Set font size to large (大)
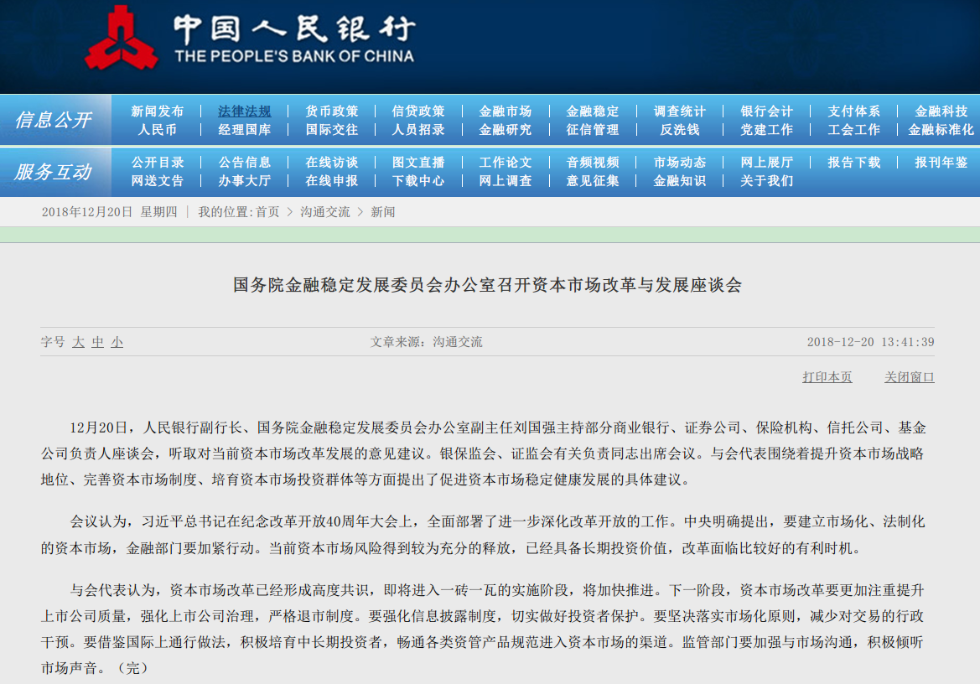This screenshot has height=684, width=980. [x=78, y=342]
